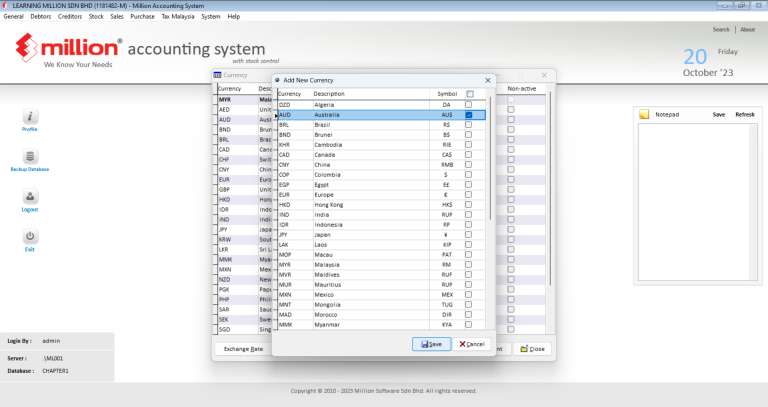Viewport: 768px width, 407px height.
Task: Open the Debtors menu
Action: pos(41,17)
